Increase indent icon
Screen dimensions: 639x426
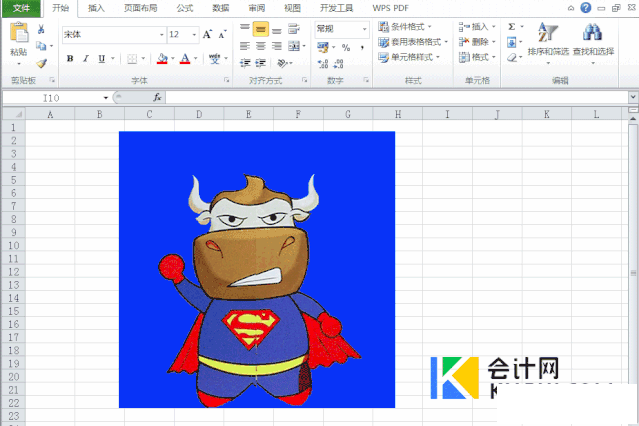260,63
